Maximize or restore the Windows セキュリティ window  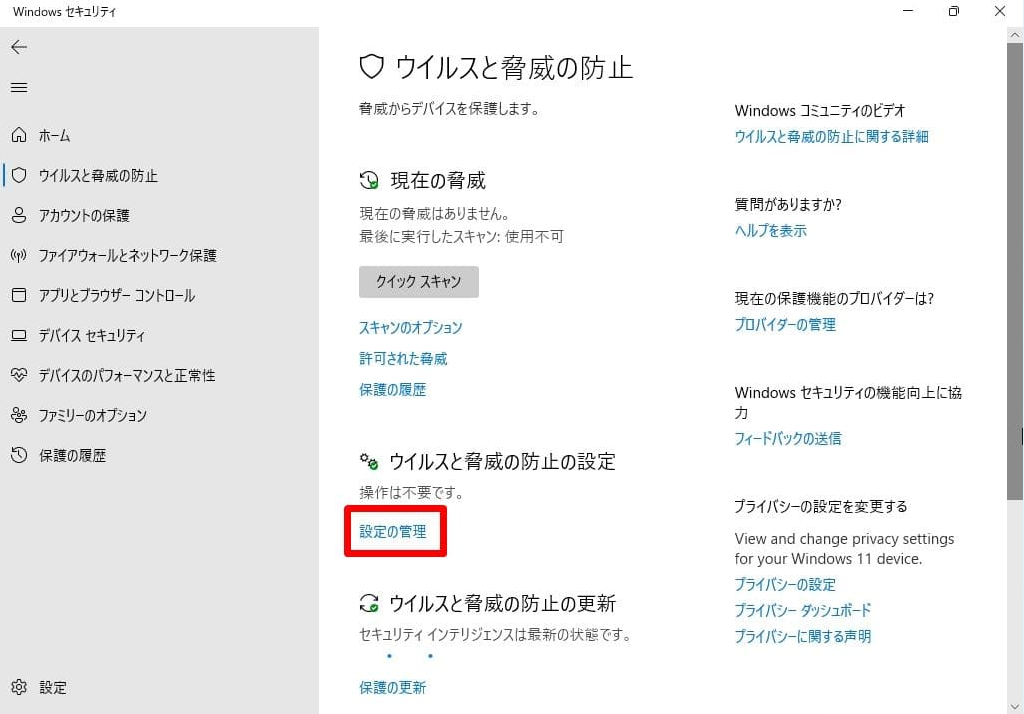[x=953, y=11]
